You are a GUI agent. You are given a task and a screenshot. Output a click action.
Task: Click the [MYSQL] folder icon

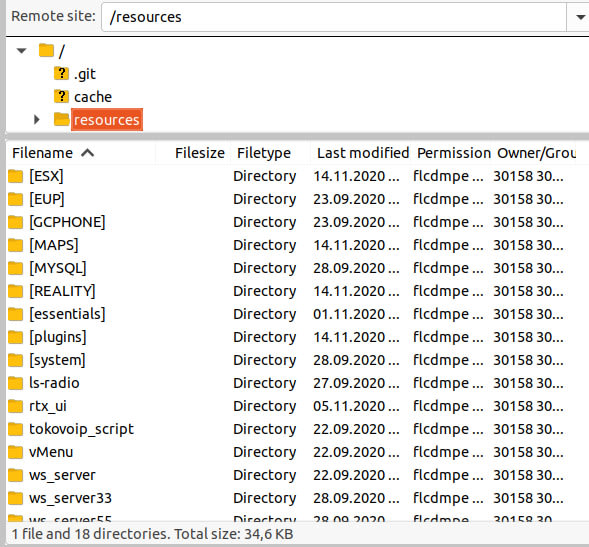coord(15,268)
